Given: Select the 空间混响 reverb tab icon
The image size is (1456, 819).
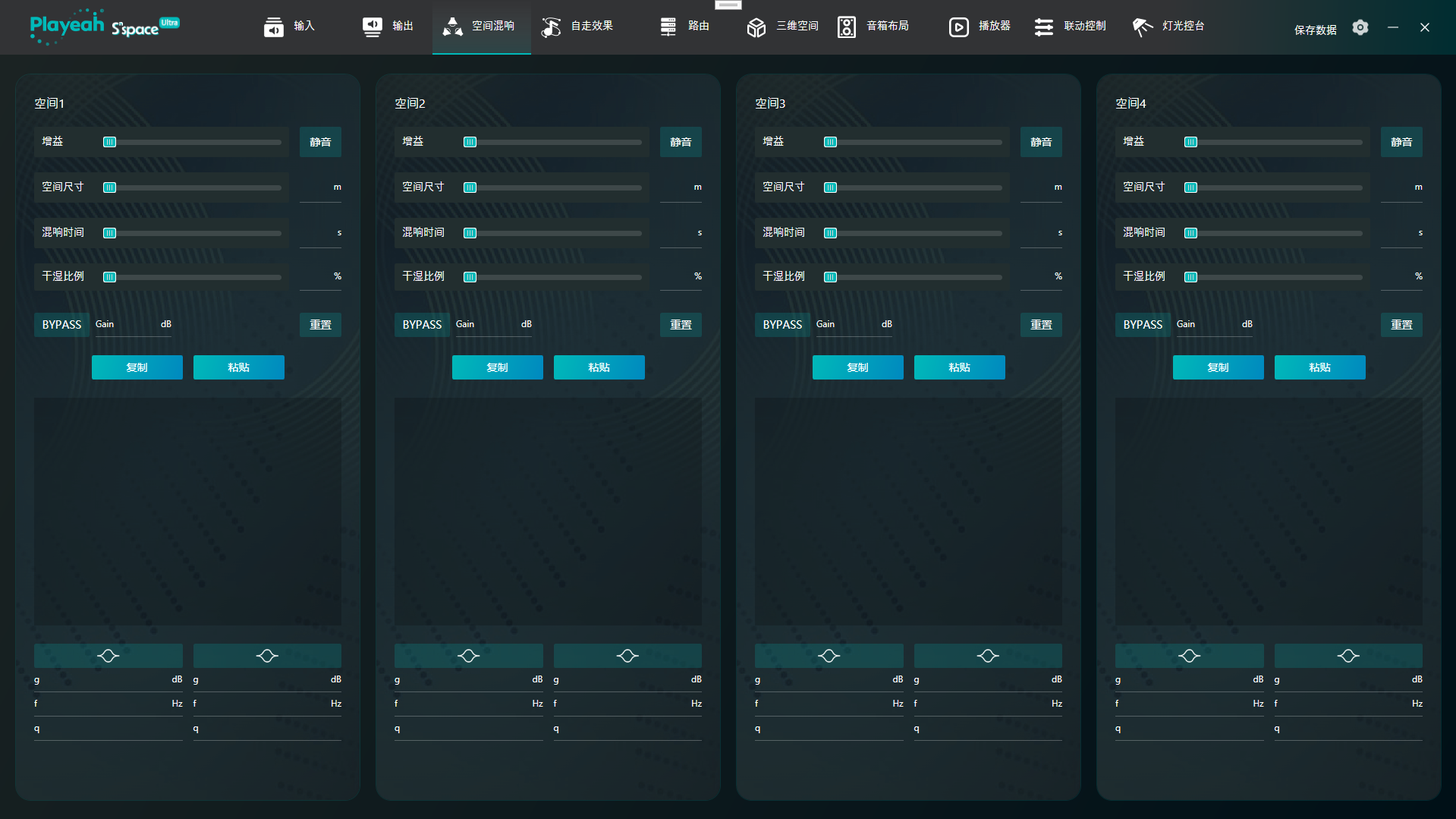Looking at the screenshot, I should point(452,27).
